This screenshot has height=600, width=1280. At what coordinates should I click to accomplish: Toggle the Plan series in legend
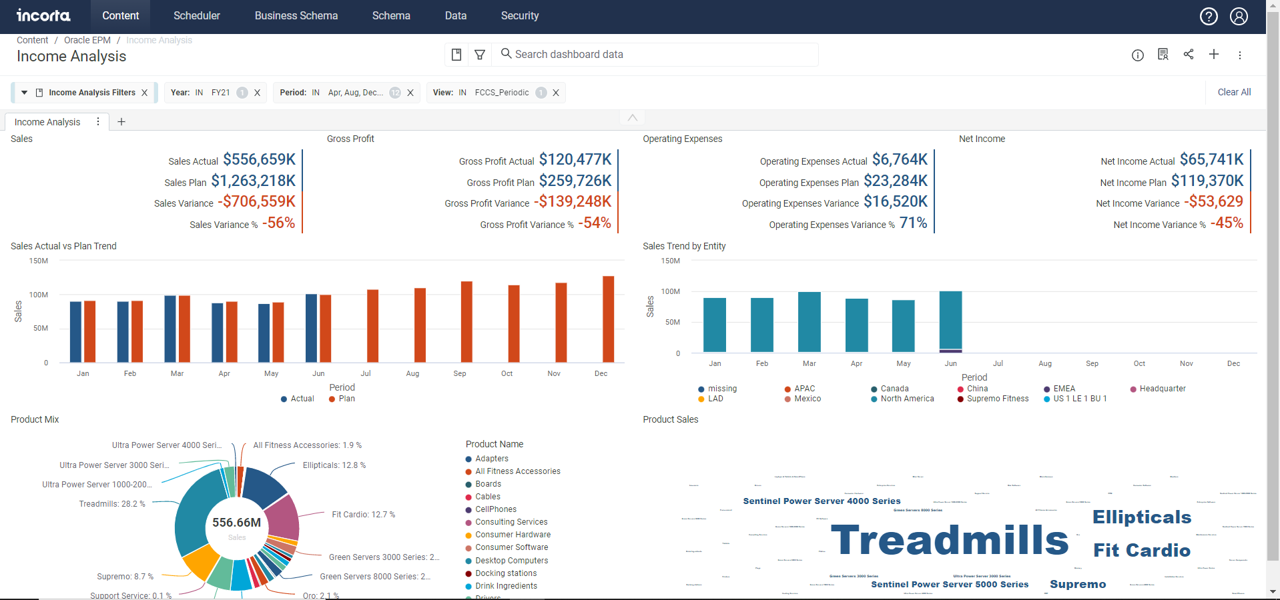click(x=342, y=398)
